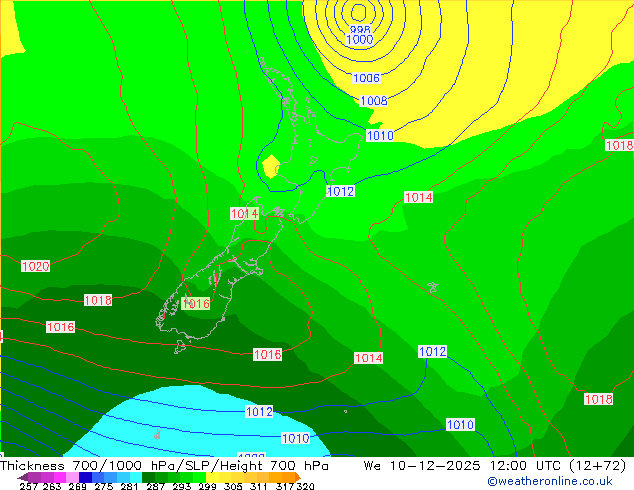Viewport: 634px width, 490px height.
Task: Click red 1014 label at Cook Strait
Action: tap(244, 213)
